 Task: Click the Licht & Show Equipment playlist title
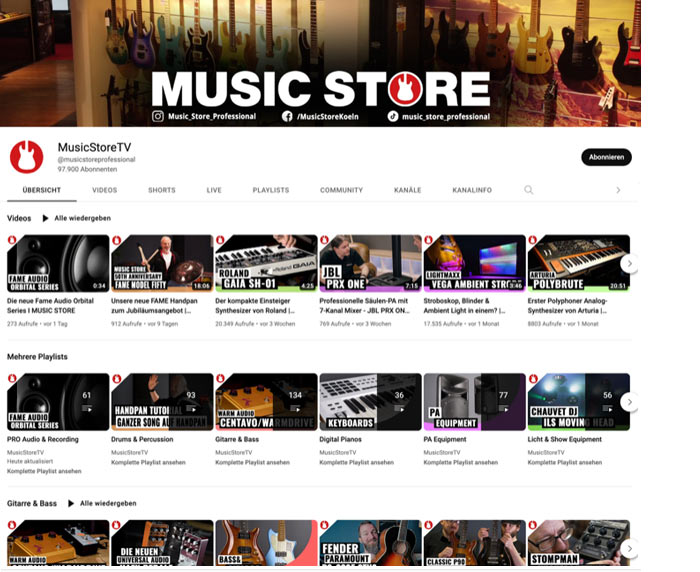(x=565, y=439)
